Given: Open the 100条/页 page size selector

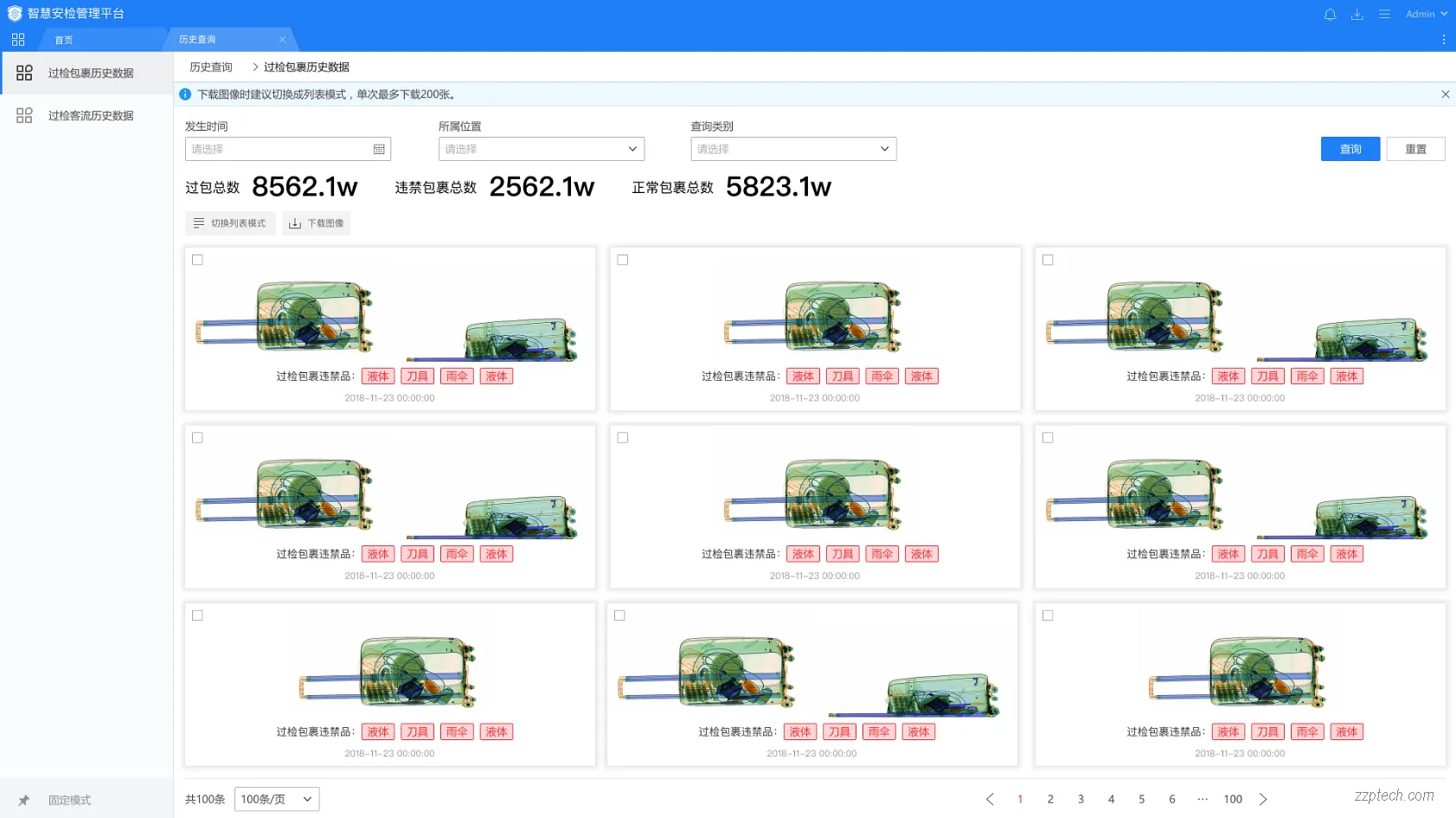Looking at the screenshot, I should click(276, 799).
